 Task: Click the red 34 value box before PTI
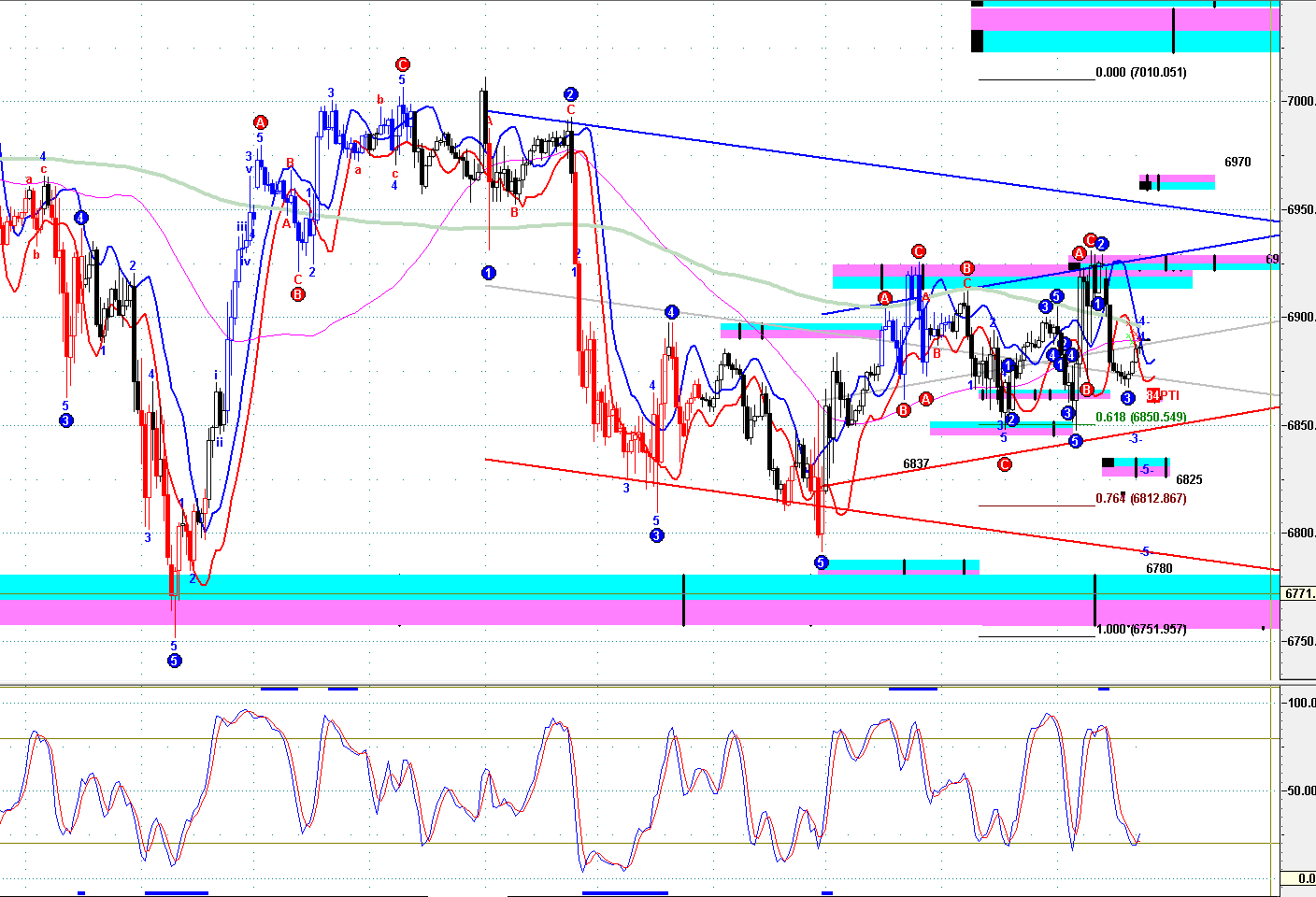tap(1152, 395)
